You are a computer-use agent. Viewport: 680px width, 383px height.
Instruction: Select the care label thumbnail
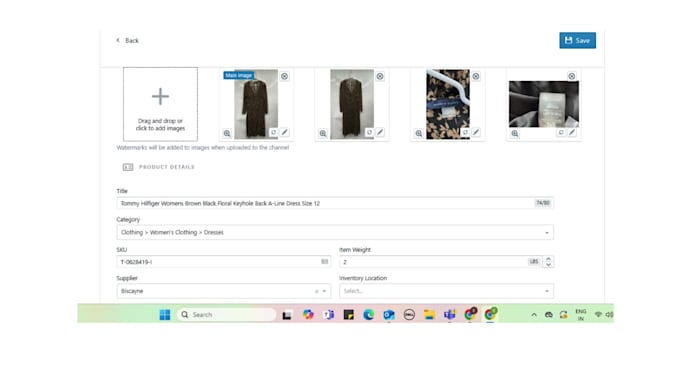[x=543, y=104]
